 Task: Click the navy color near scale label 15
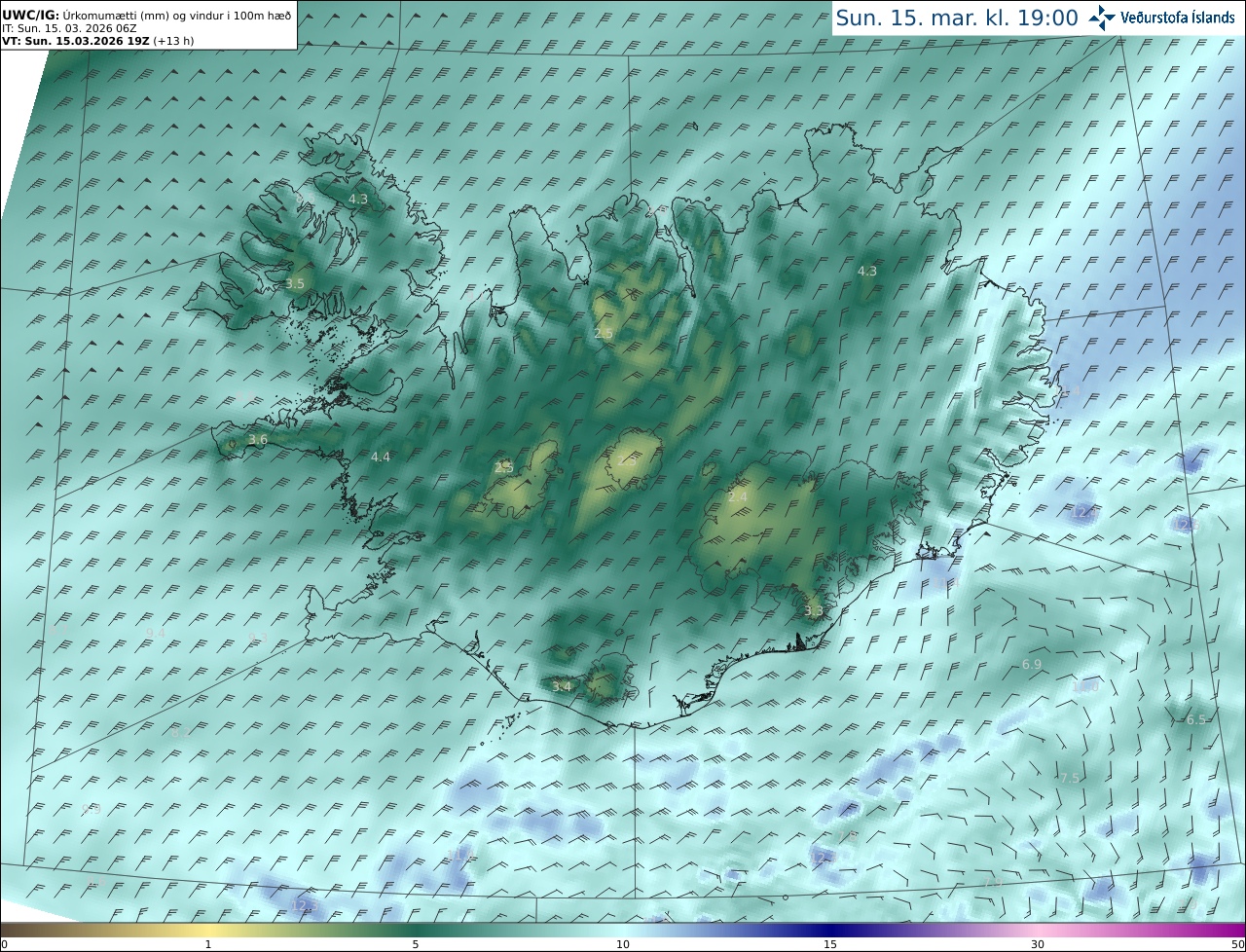pos(830,930)
